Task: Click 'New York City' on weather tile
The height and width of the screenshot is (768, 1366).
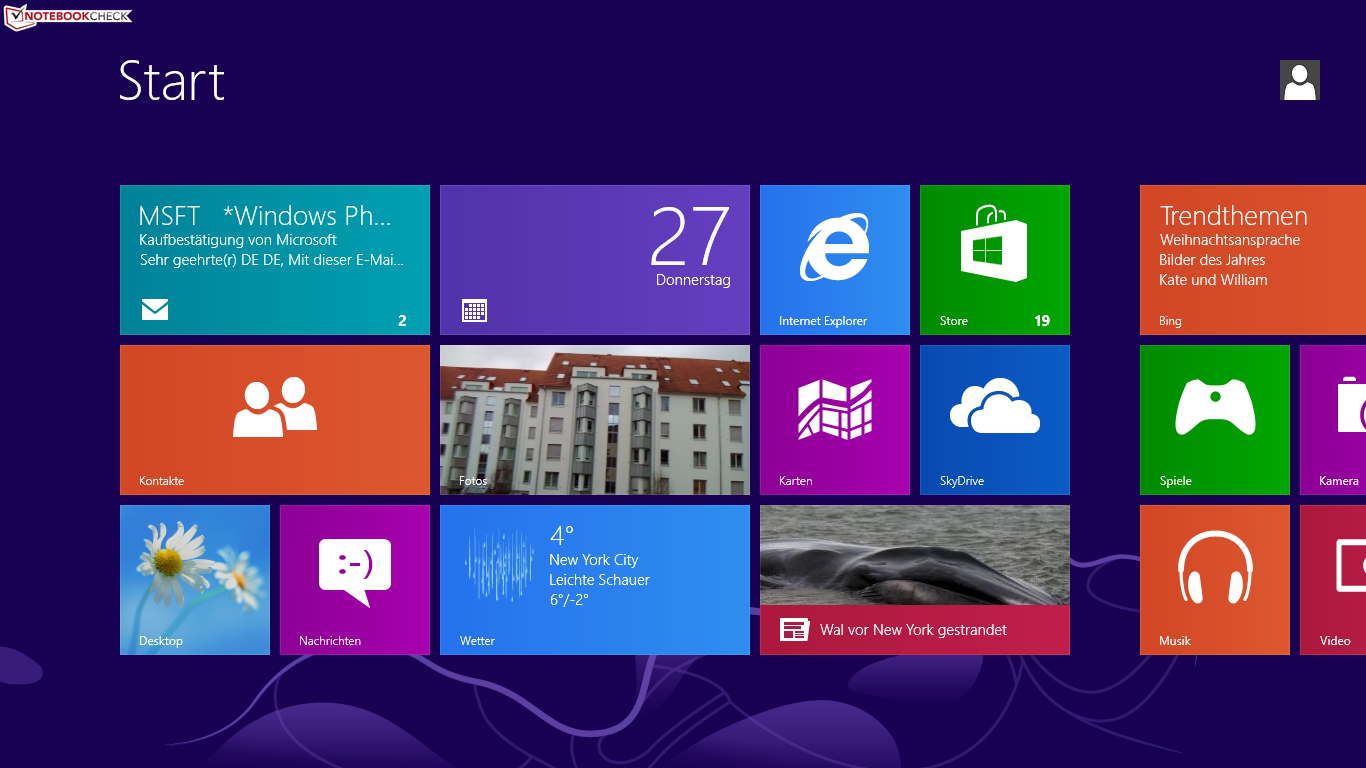Action: click(x=594, y=560)
